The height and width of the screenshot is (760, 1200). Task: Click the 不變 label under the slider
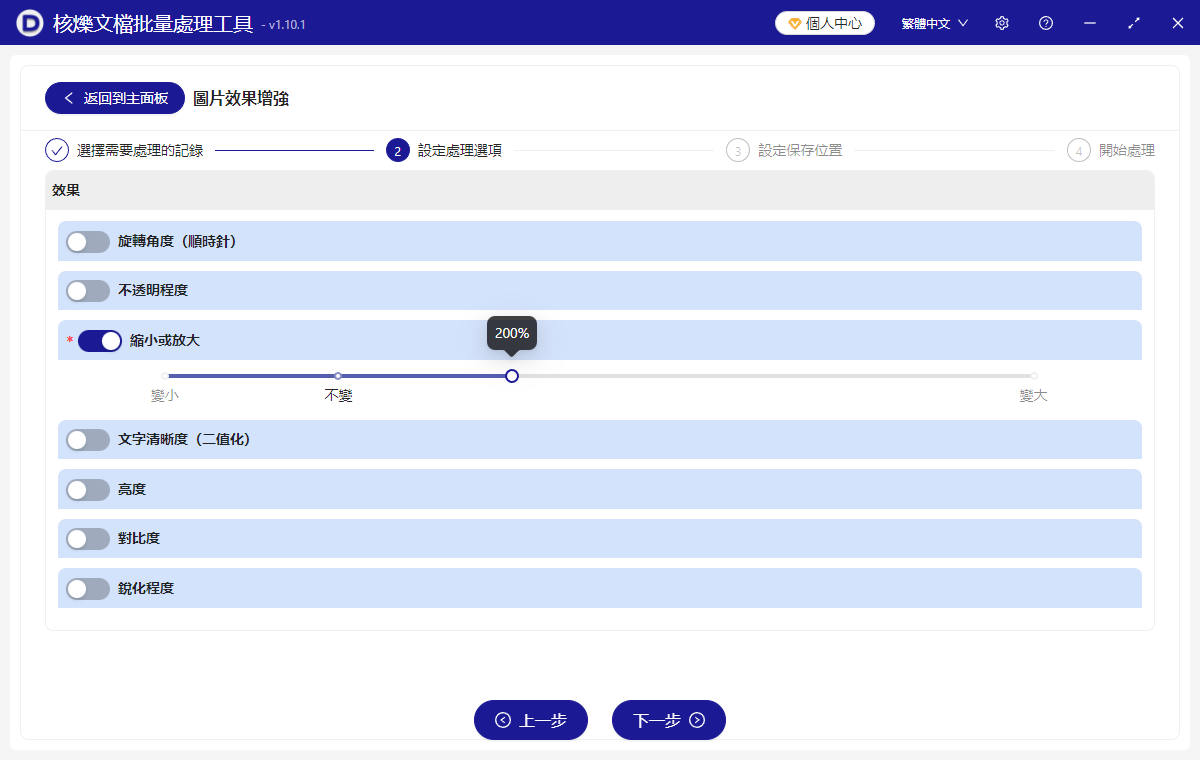click(x=337, y=394)
